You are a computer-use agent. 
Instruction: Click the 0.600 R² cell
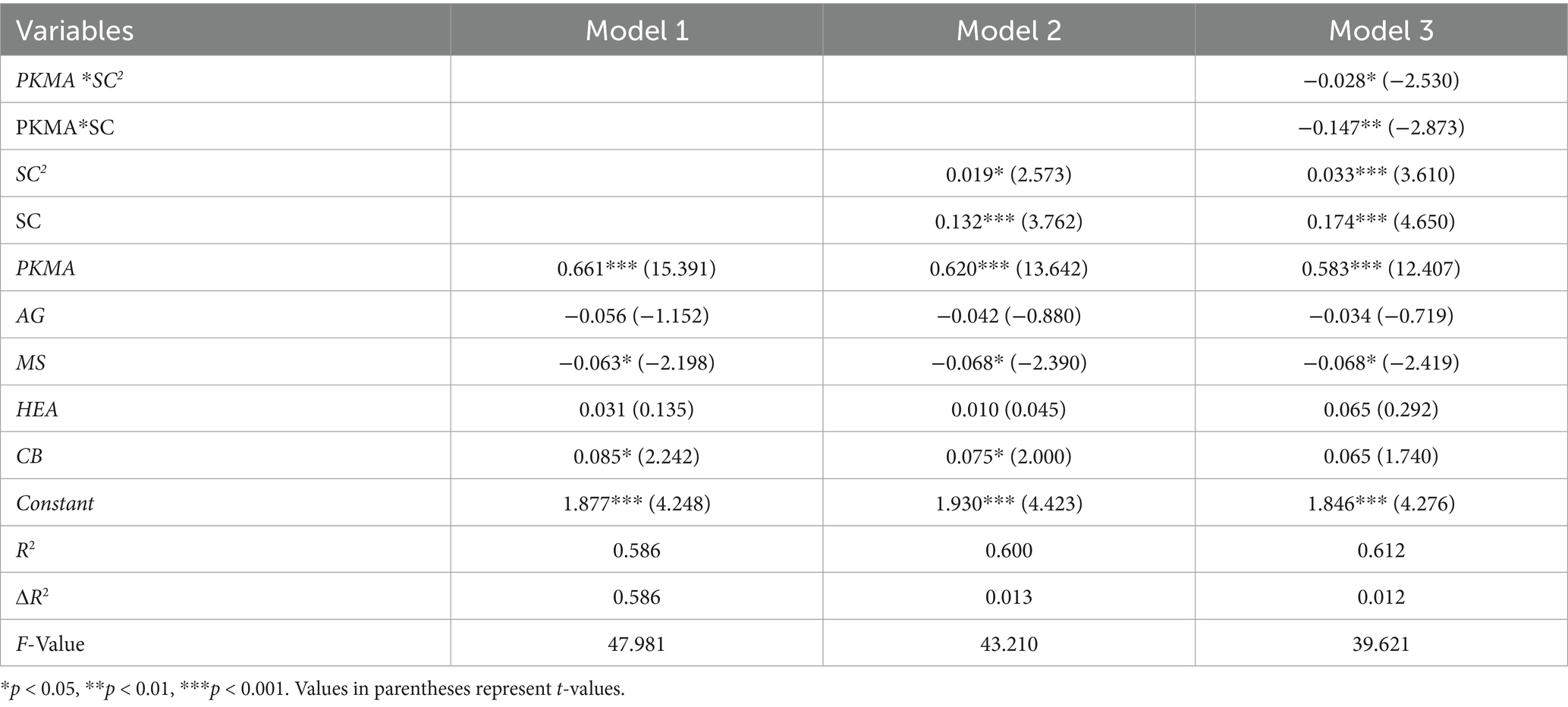click(x=1008, y=550)
